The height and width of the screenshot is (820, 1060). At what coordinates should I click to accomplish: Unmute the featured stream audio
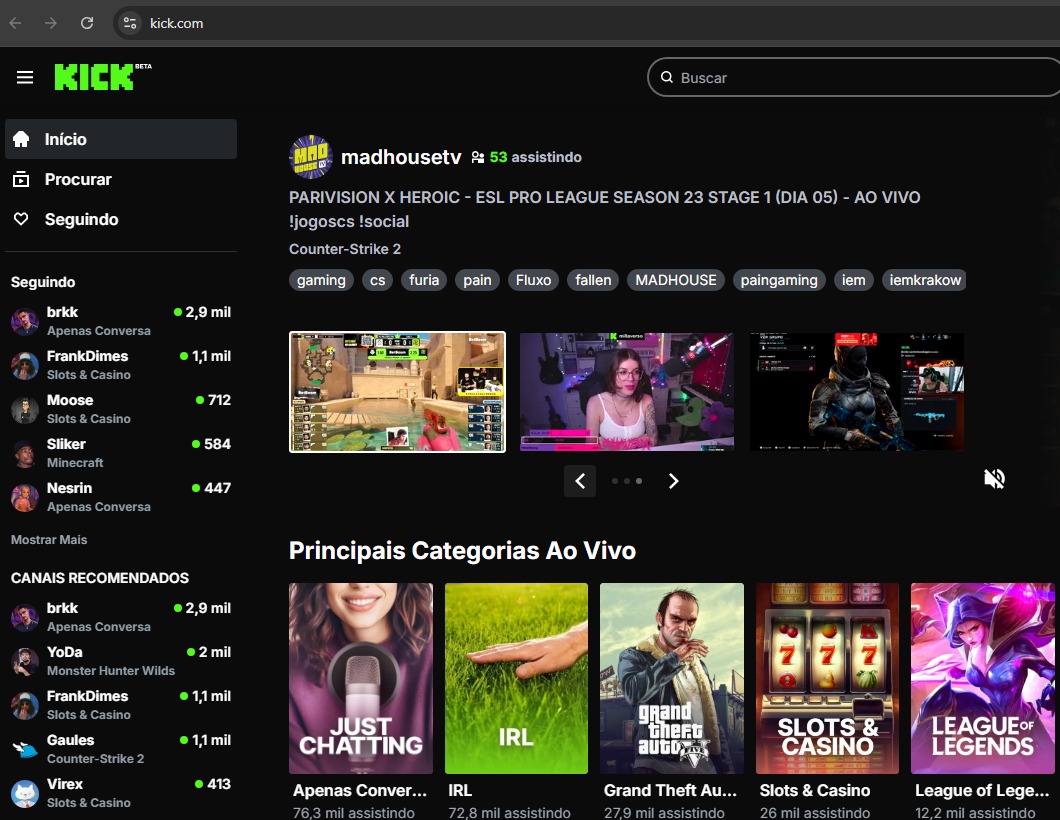click(994, 479)
